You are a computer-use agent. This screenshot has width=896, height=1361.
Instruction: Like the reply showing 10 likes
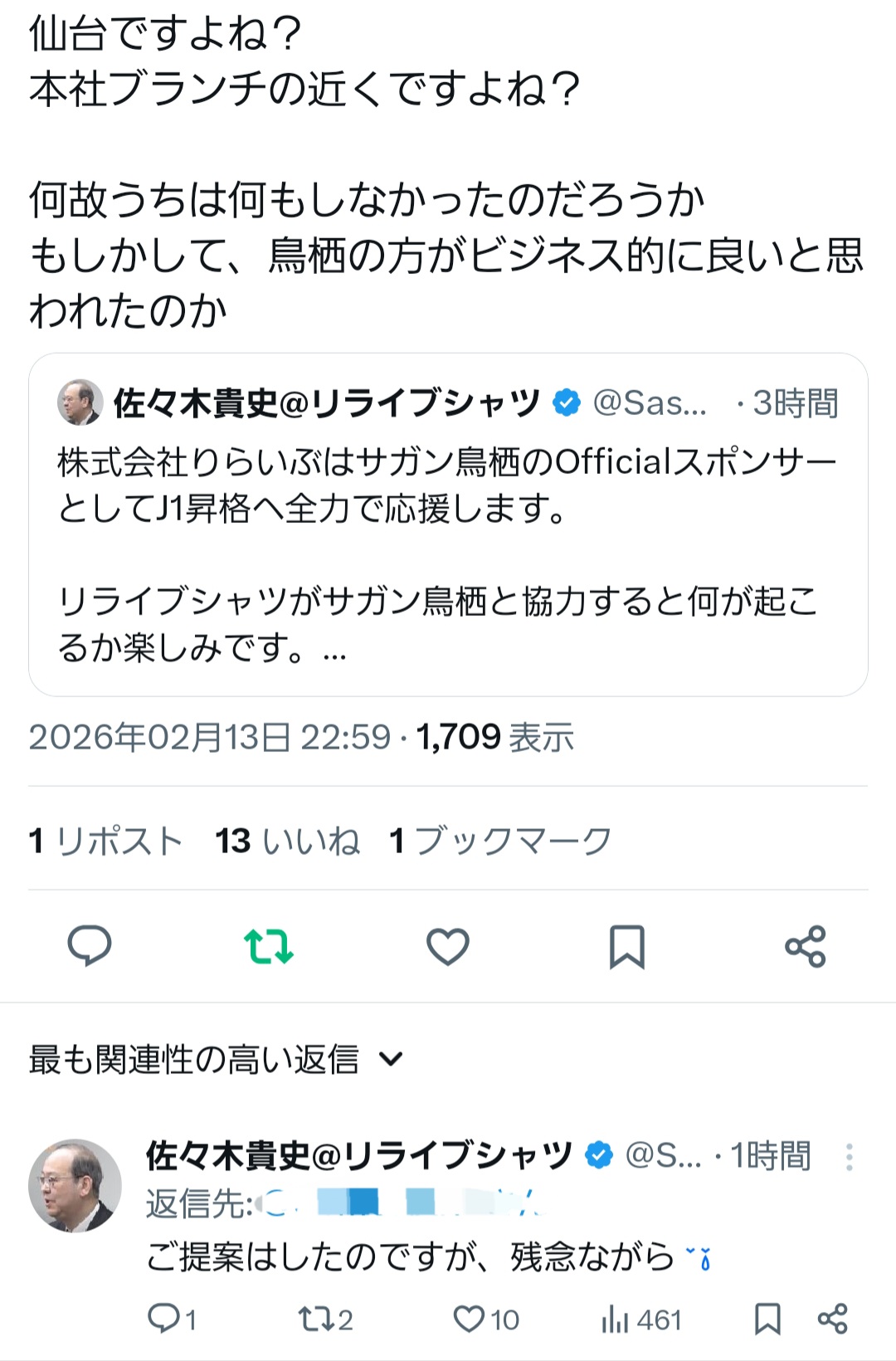tap(470, 1319)
